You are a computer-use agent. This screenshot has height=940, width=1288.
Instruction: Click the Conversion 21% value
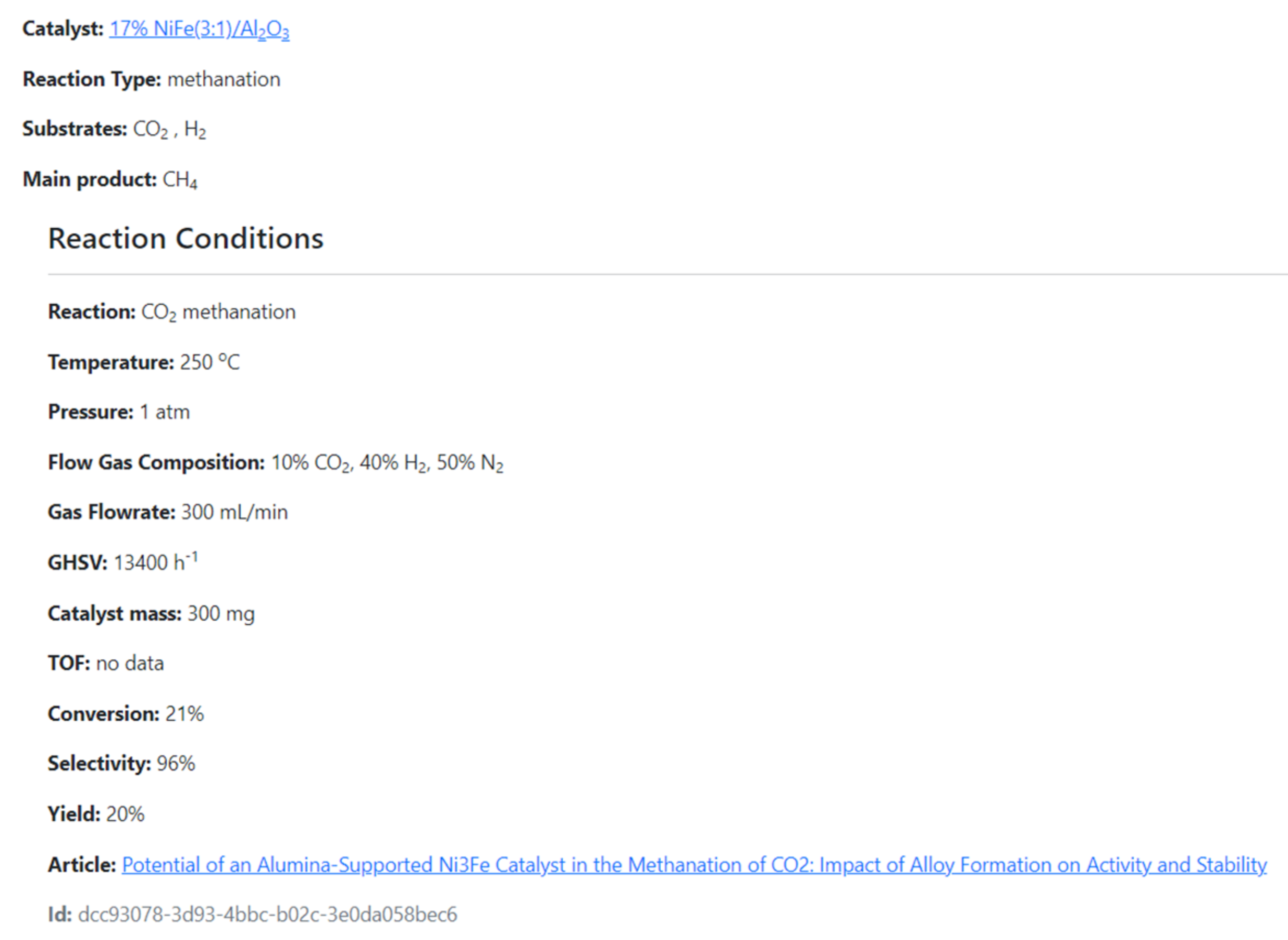(x=184, y=713)
